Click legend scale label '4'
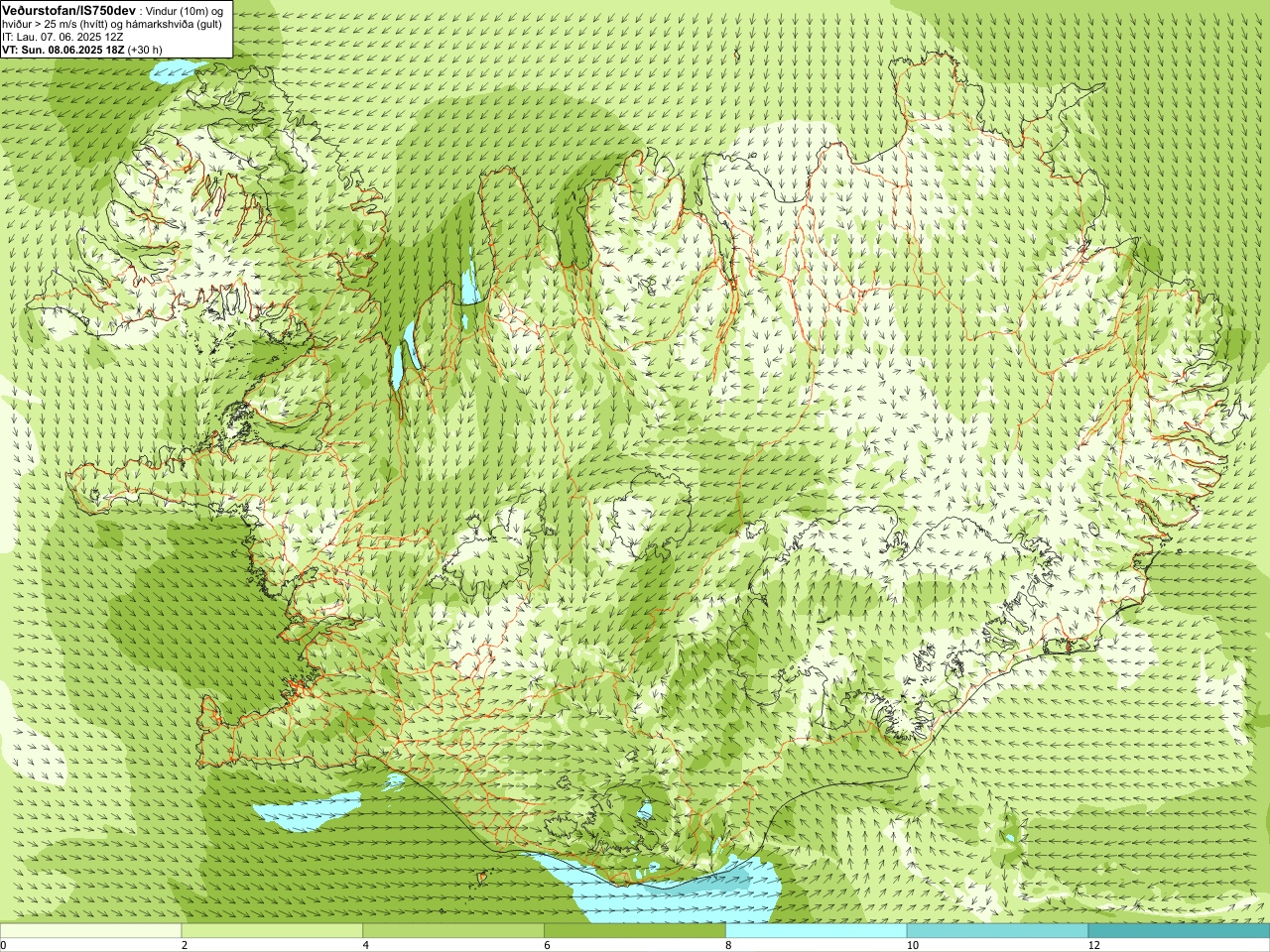1270x952 pixels. (366, 945)
